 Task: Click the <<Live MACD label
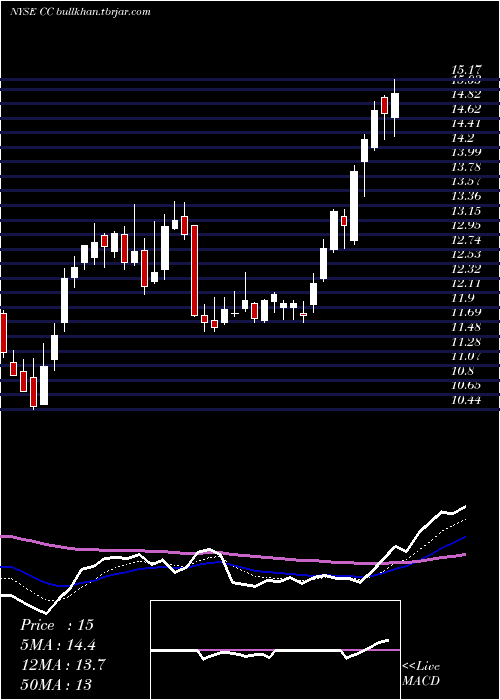point(421,674)
